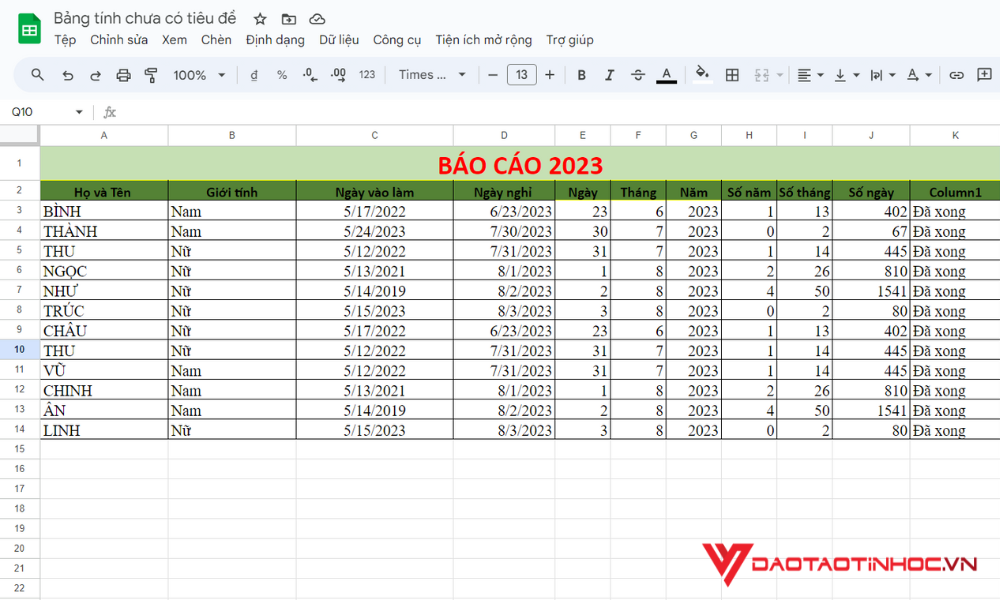Format as currency with the đ icon
Image resolution: width=1000 pixels, height=600 pixels.
pos(254,74)
